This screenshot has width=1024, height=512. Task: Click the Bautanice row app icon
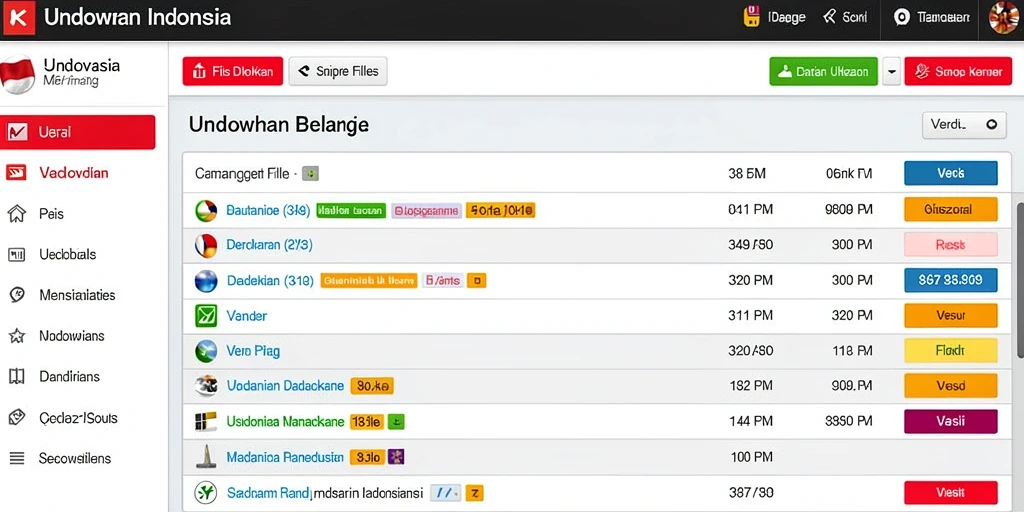pyautogui.click(x=206, y=210)
